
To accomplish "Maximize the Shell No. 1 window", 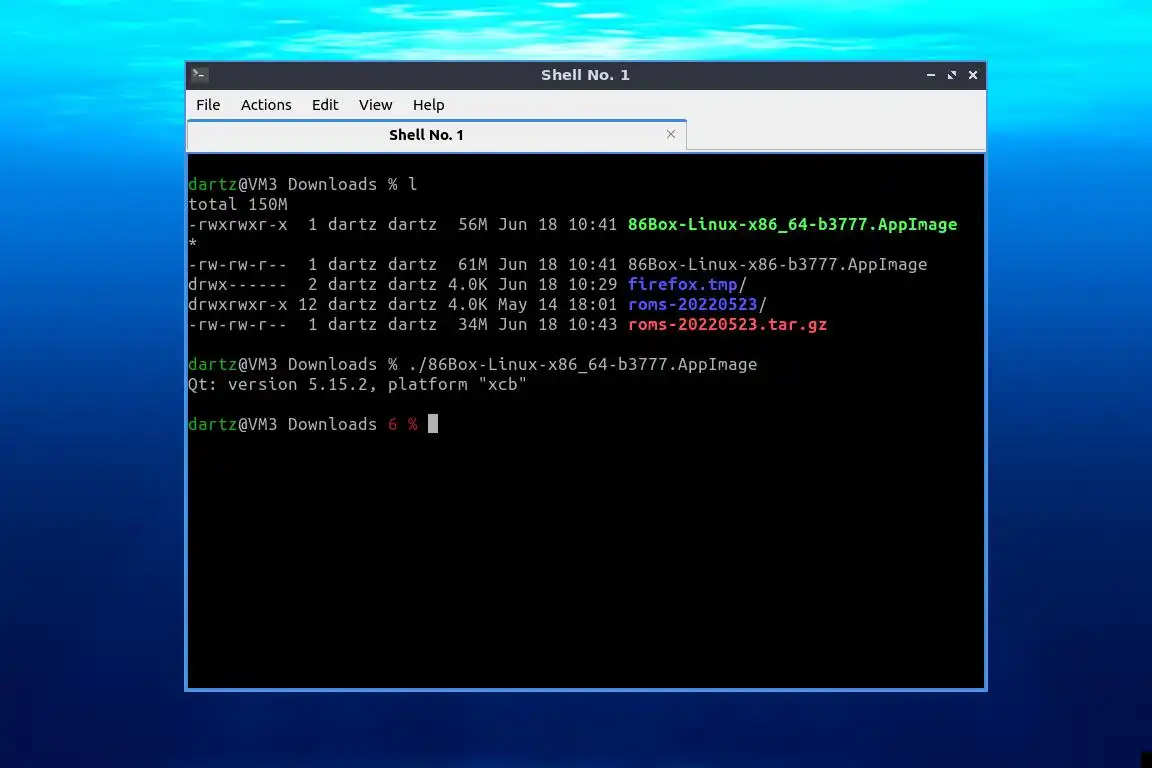I will [x=952, y=75].
